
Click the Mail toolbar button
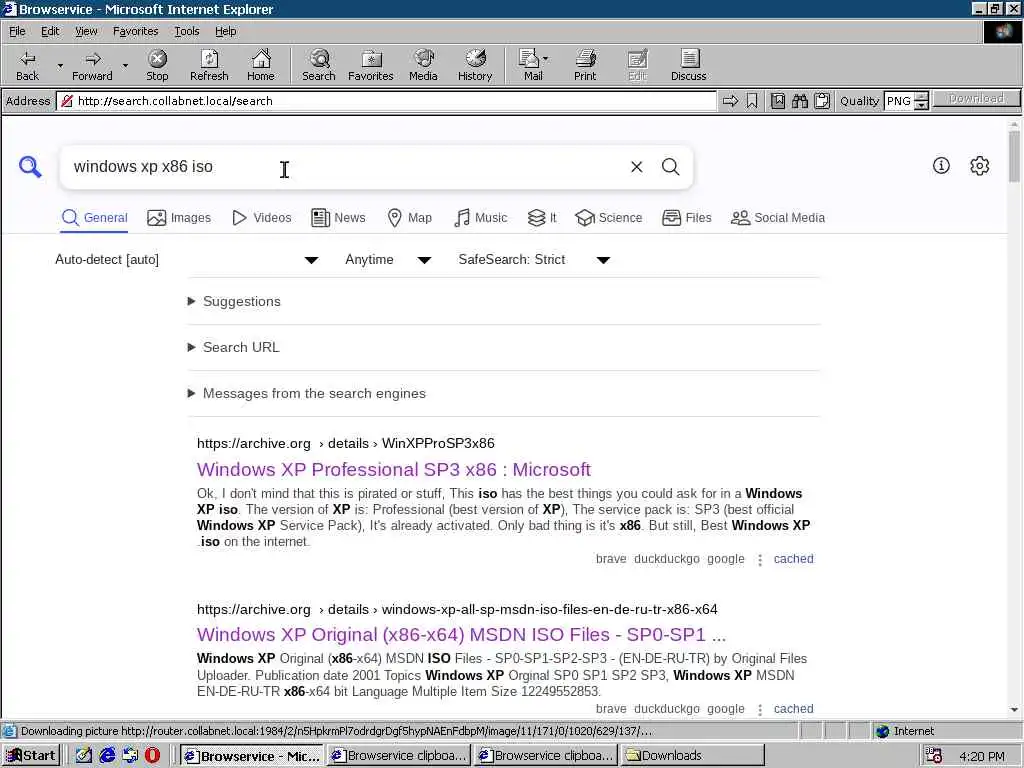coord(533,65)
